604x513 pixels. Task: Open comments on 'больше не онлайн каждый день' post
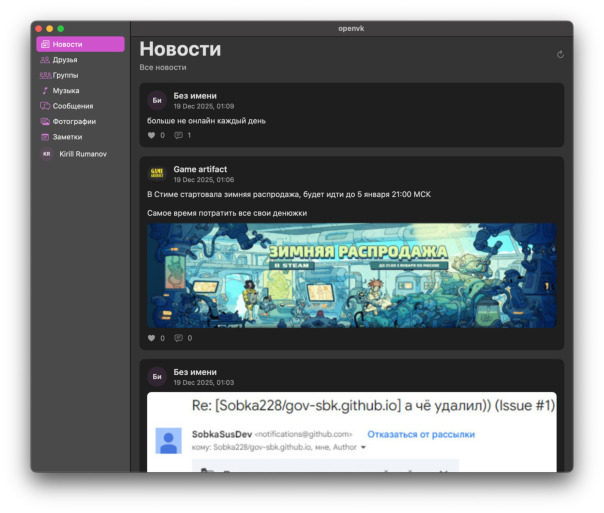click(x=178, y=135)
